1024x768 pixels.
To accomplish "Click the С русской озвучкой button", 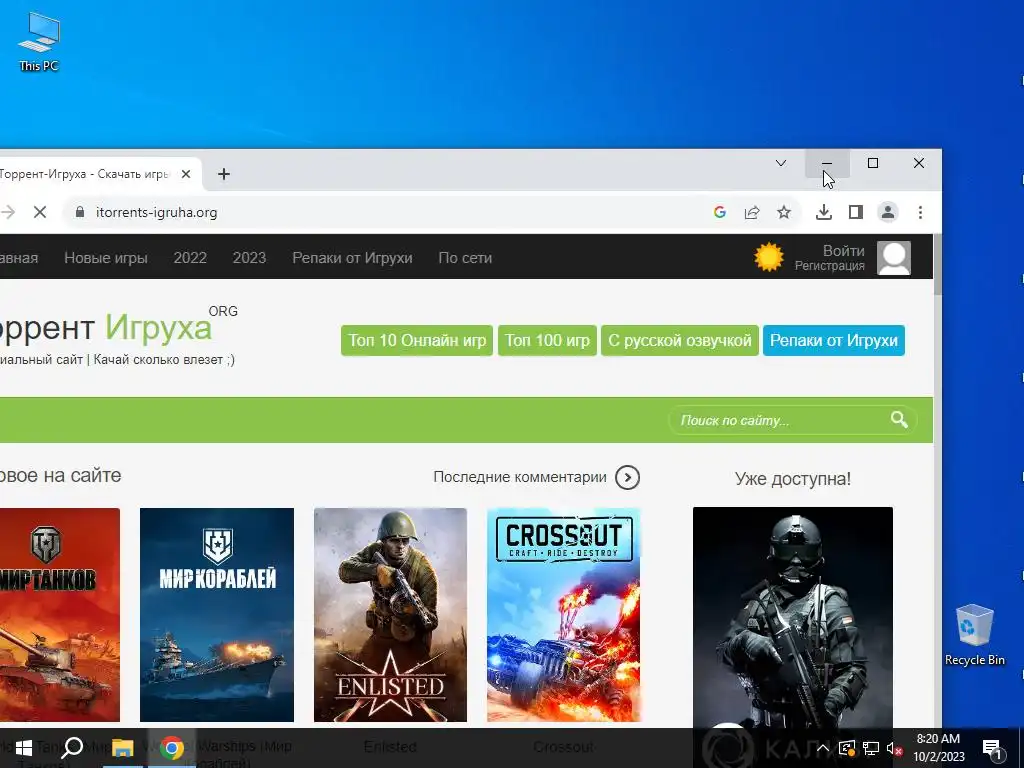I will [x=680, y=340].
